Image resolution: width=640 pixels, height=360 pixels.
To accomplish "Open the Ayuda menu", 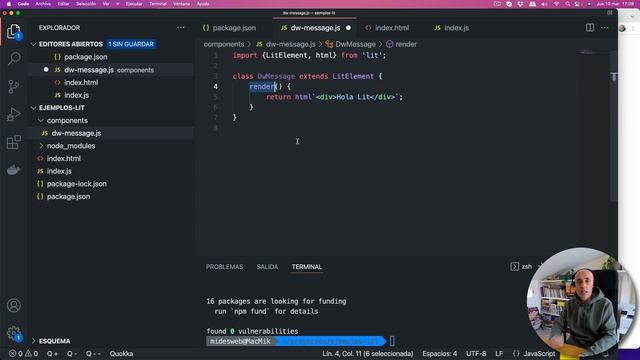I will 203,4.
